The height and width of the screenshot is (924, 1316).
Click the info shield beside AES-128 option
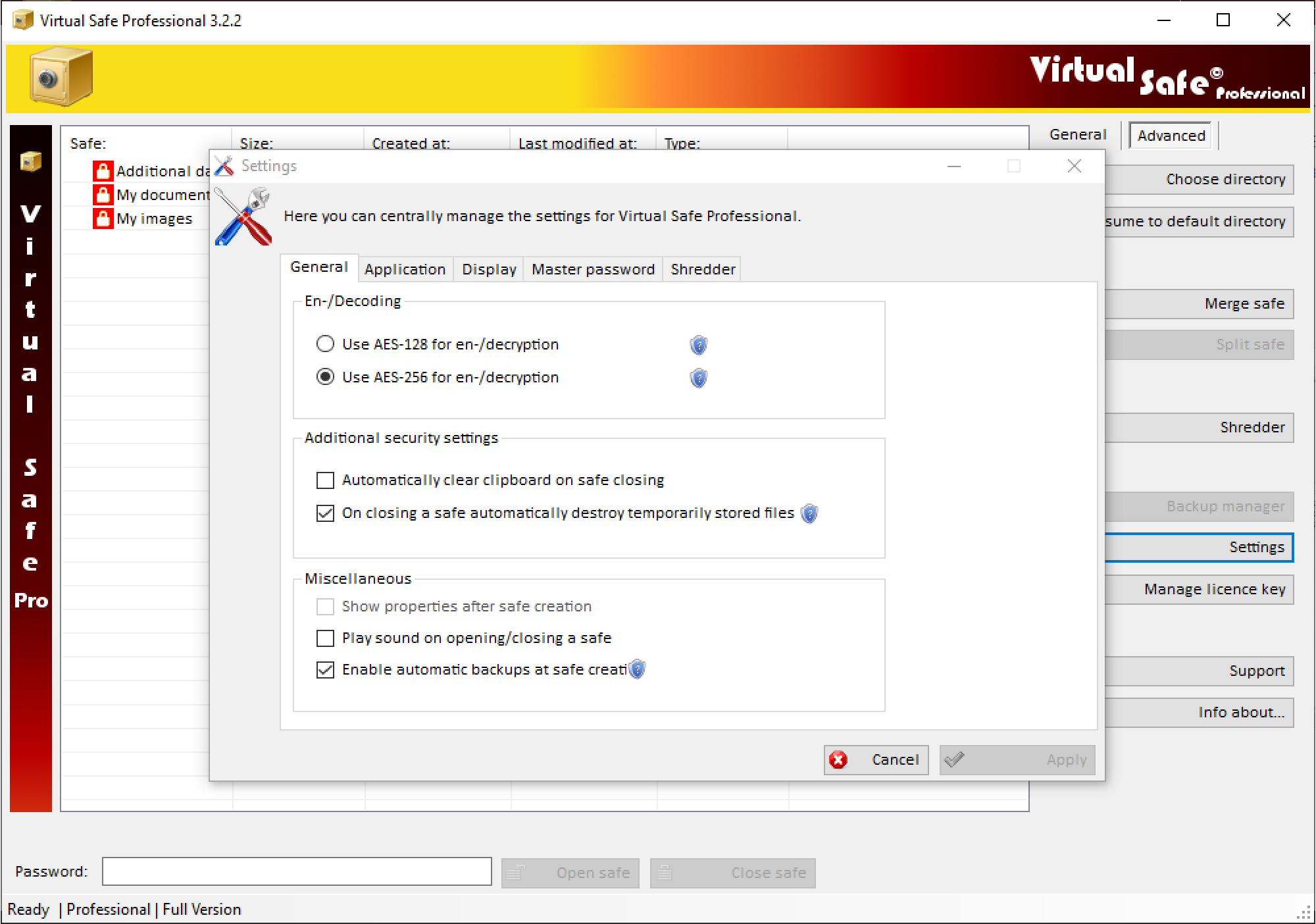pyautogui.click(x=698, y=345)
